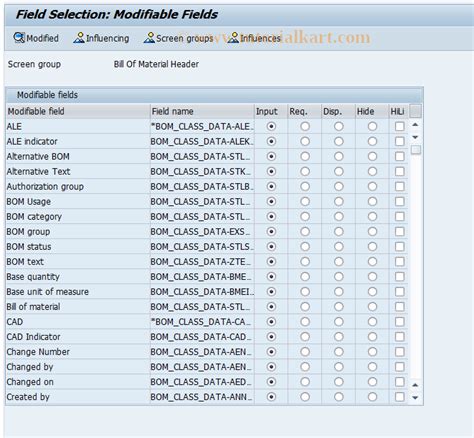
Task: Hide the BOM category field
Action: tap(372, 216)
